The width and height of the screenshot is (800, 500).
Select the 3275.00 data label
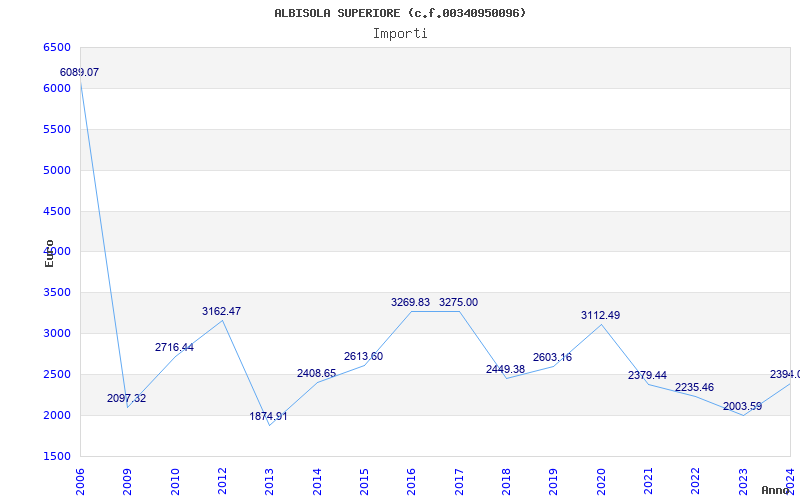tap(459, 303)
